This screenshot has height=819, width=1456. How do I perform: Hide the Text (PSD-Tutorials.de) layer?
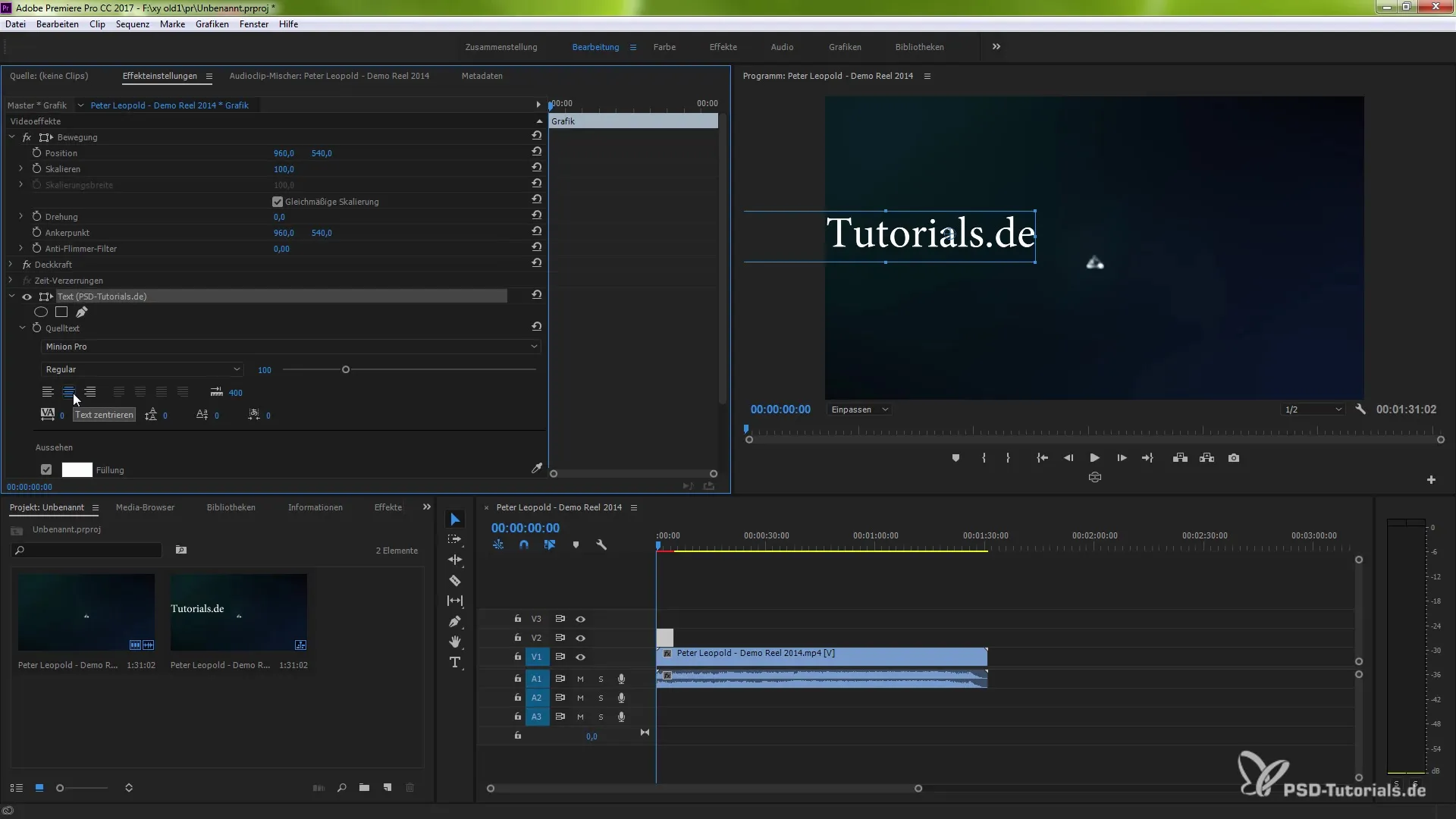[27, 297]
